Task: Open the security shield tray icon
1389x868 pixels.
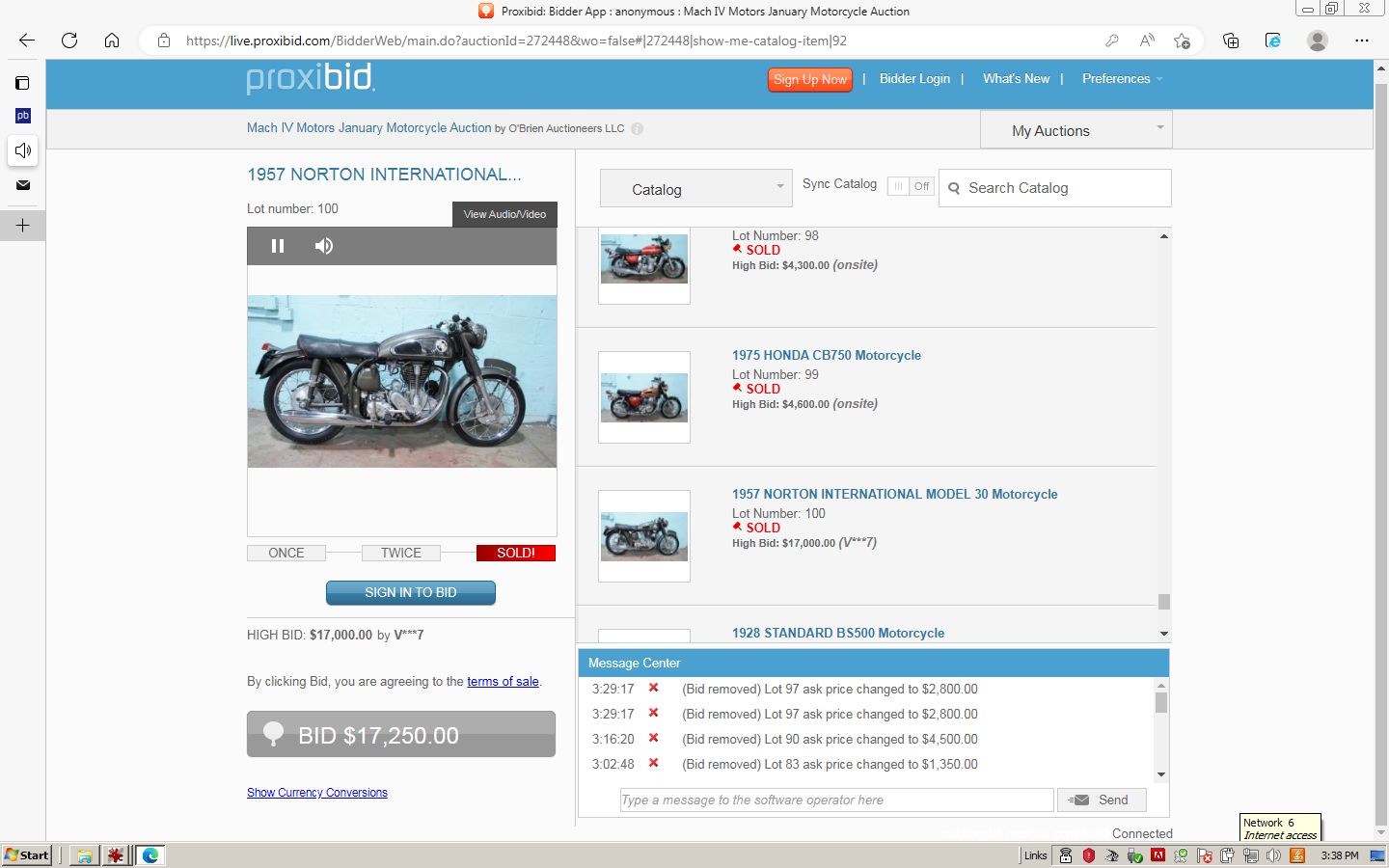Action: [1089, 855]
